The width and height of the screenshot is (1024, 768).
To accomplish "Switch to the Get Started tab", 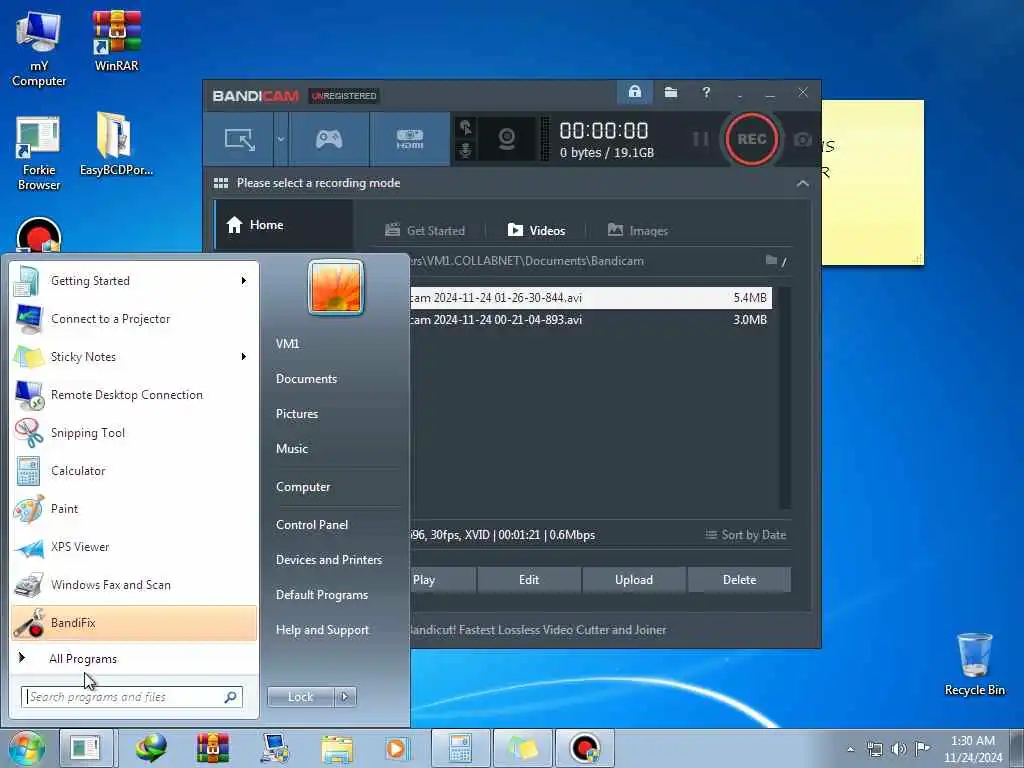I will coord(424,231).
